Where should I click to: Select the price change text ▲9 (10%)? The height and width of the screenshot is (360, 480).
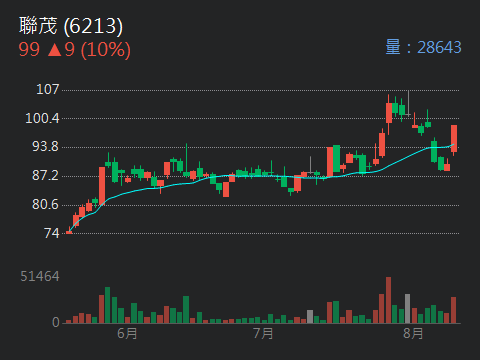(89, 50)
